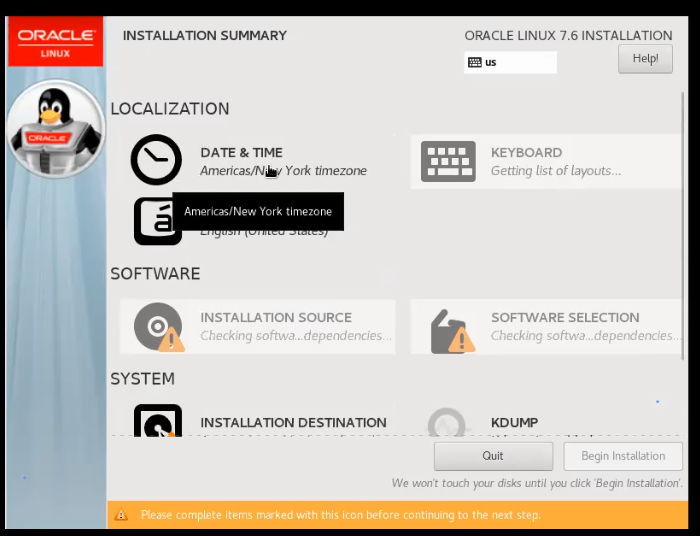Click the Help! button
Screen dimensions: 700x536
click(x=645, y=58)
